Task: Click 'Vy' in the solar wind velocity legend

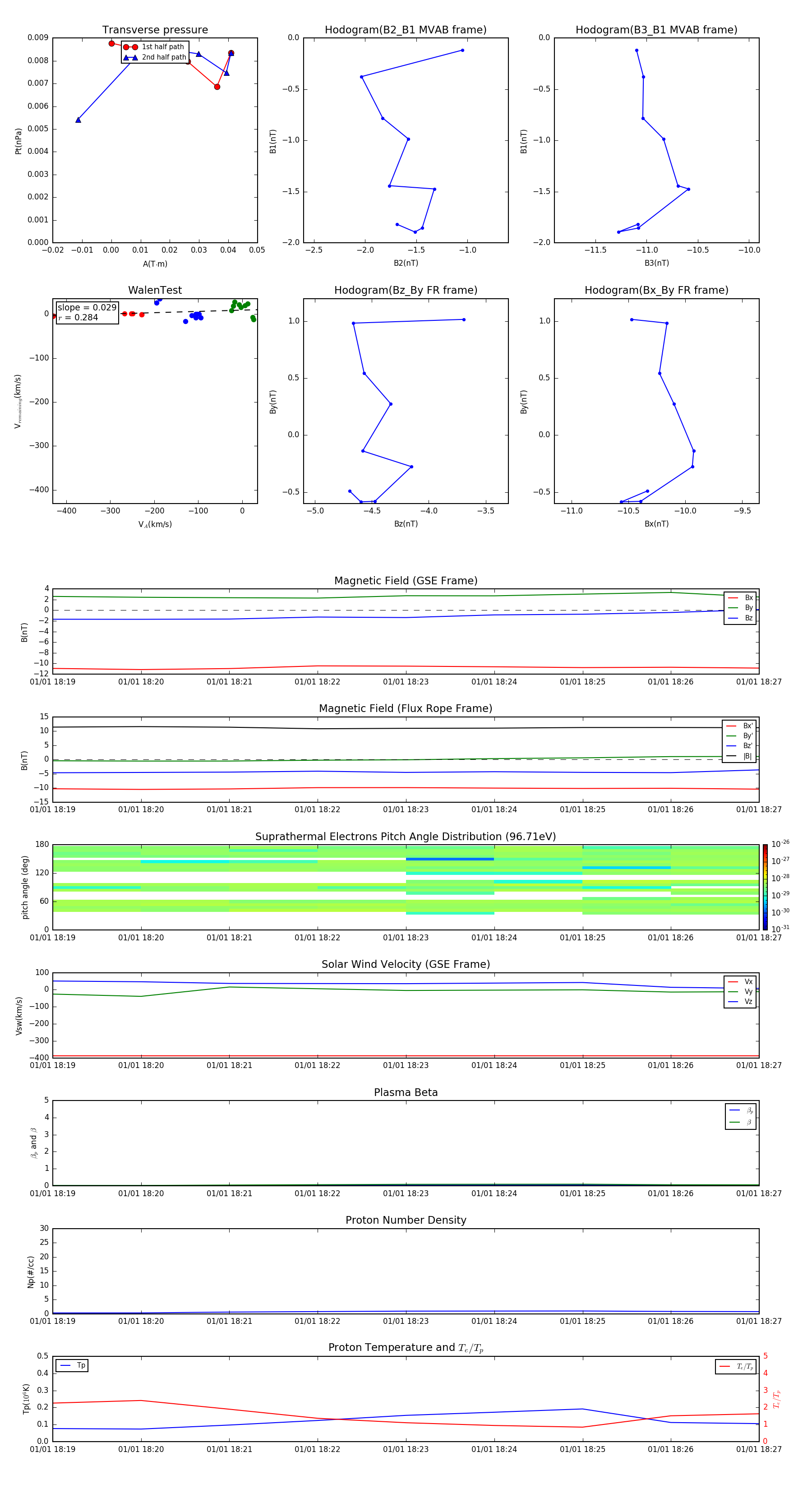Action: tap(741, 992)
